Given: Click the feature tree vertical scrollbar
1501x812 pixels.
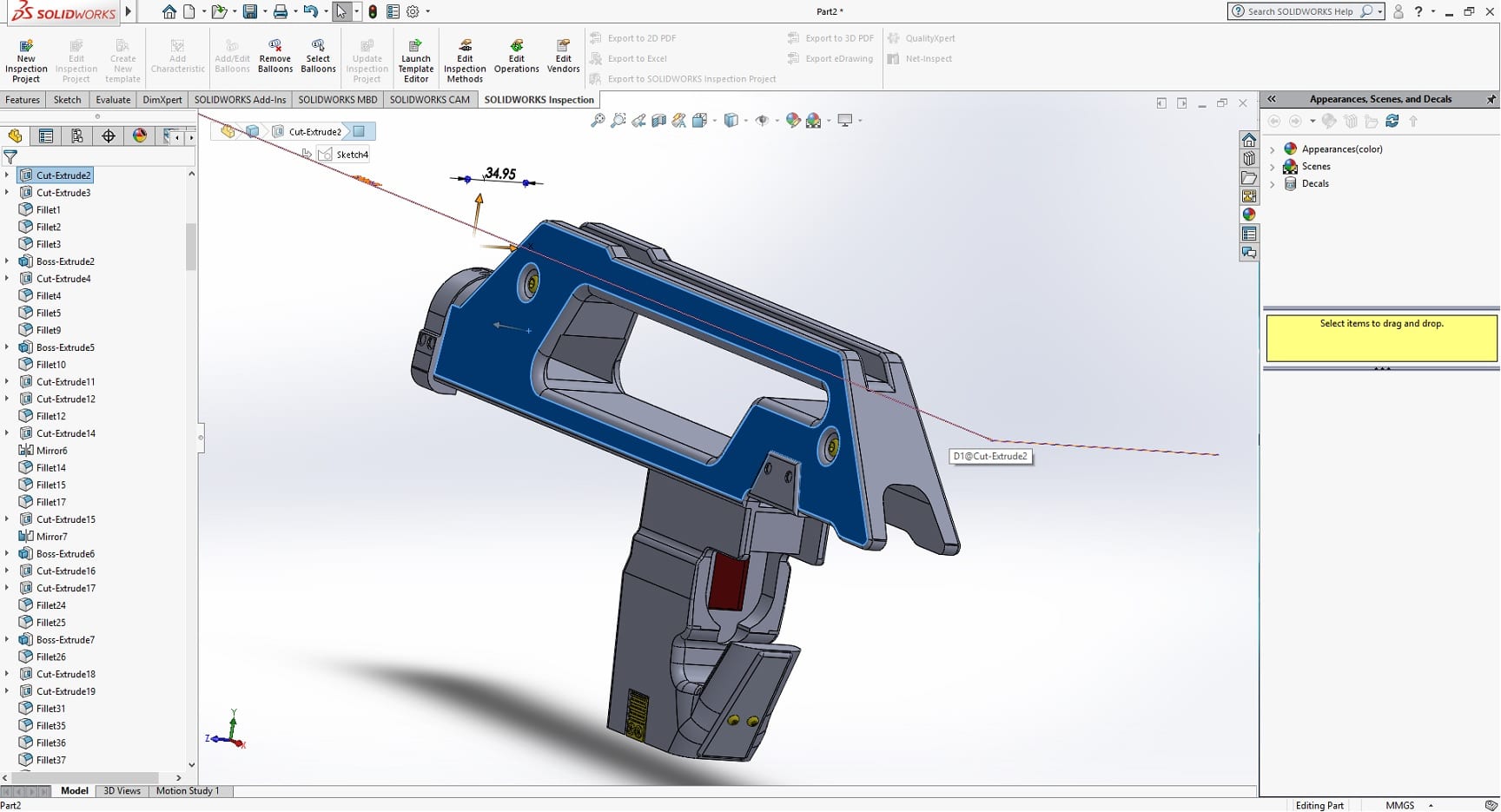Looking at the screenshot, I should tap(191, 248).
